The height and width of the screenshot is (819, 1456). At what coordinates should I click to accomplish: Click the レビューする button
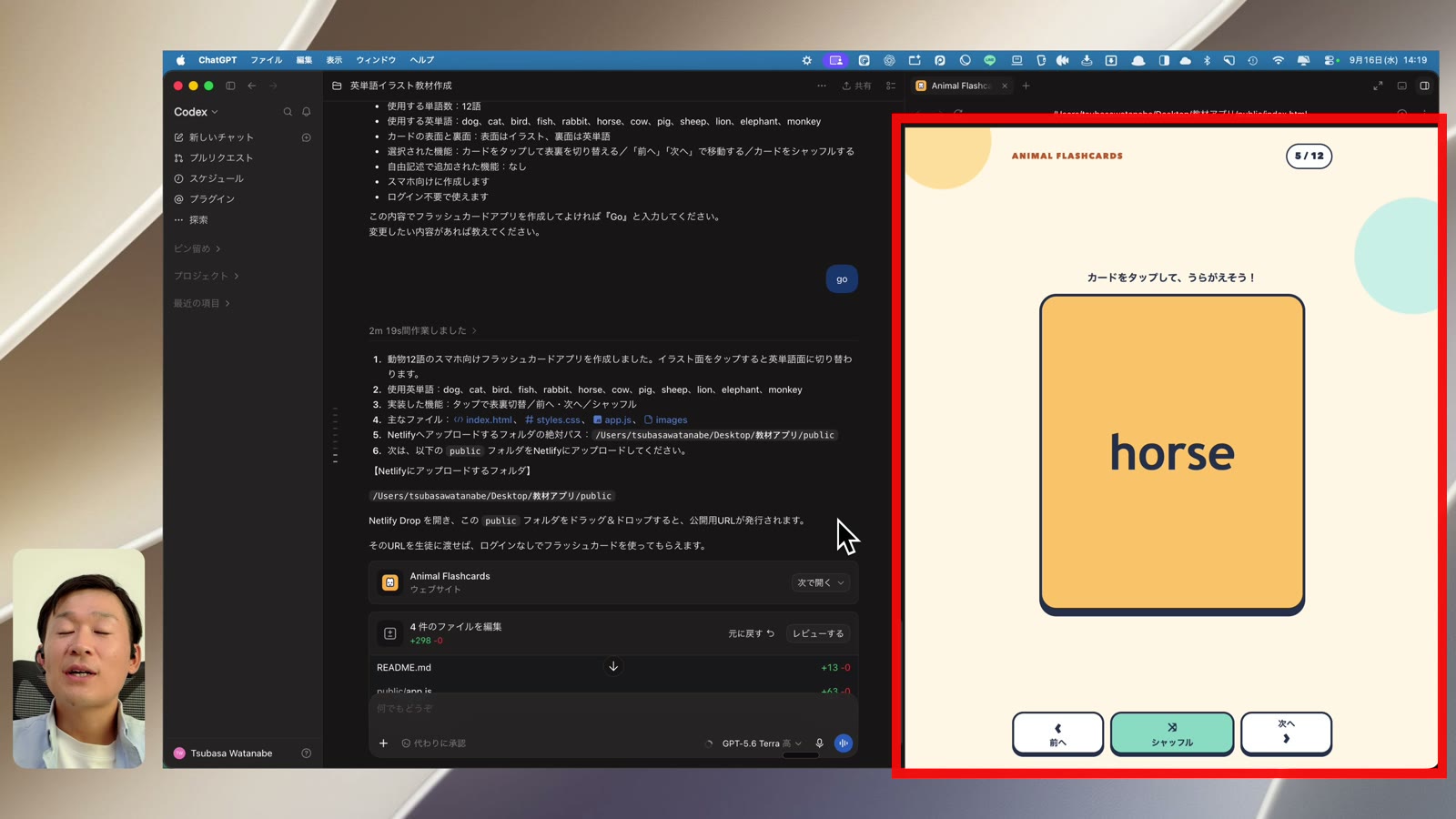(x=818, y=633)
